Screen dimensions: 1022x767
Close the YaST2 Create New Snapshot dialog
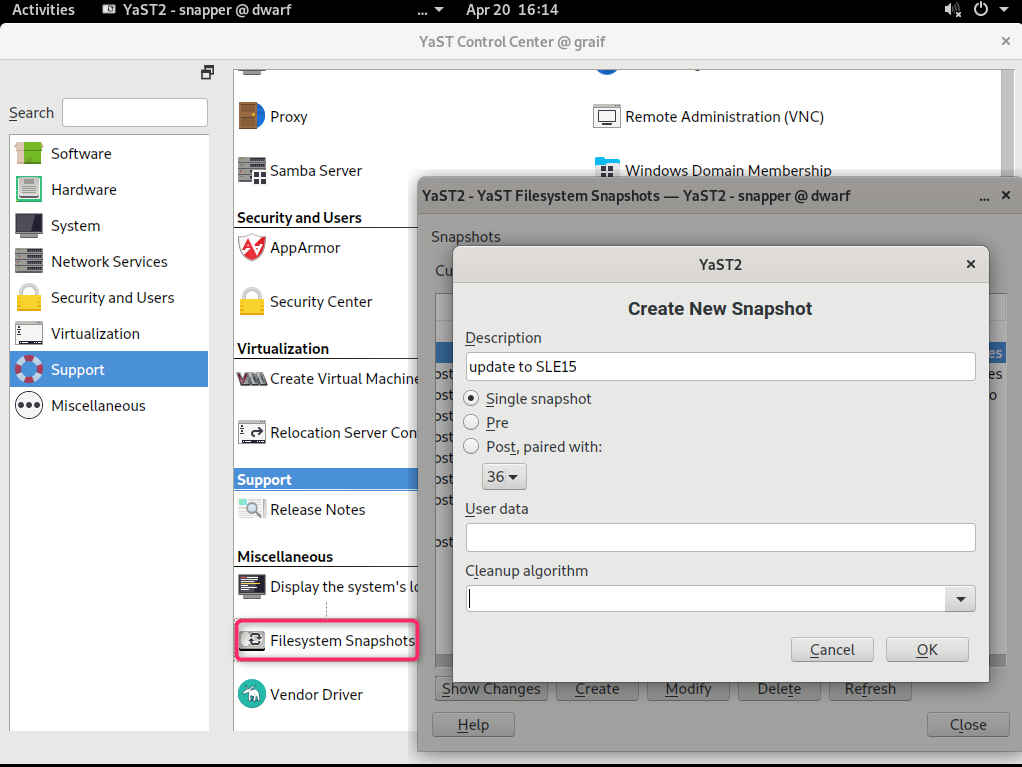[971, 264]
